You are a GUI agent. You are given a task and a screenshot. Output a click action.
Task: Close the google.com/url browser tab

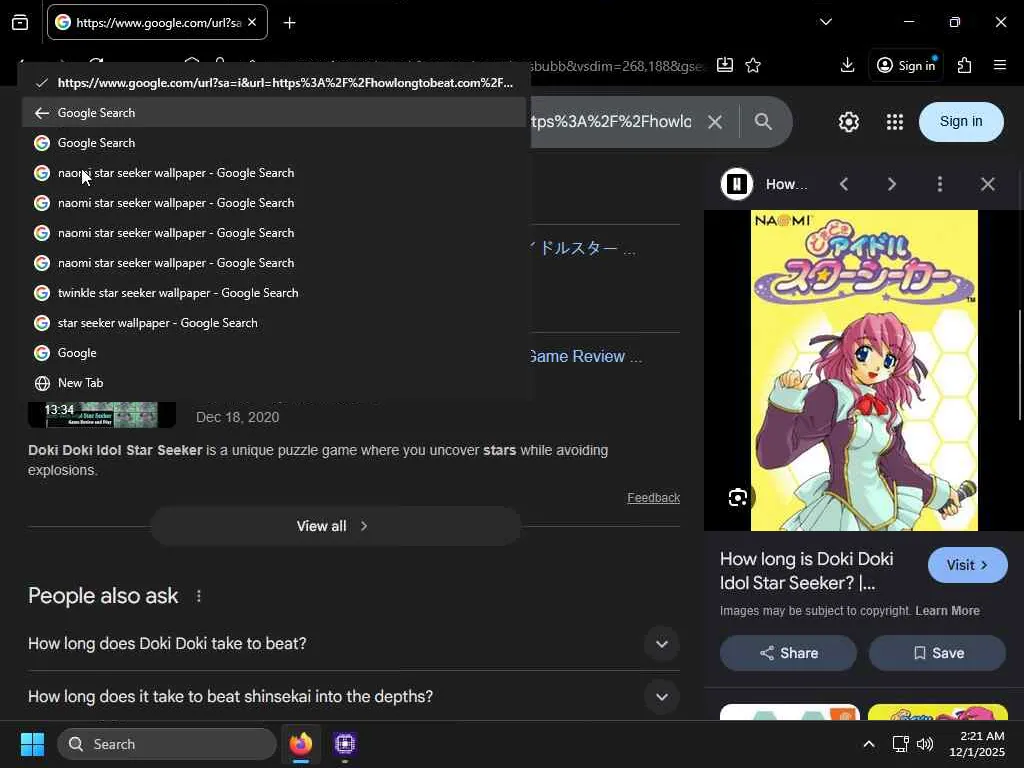pos(252,22)
